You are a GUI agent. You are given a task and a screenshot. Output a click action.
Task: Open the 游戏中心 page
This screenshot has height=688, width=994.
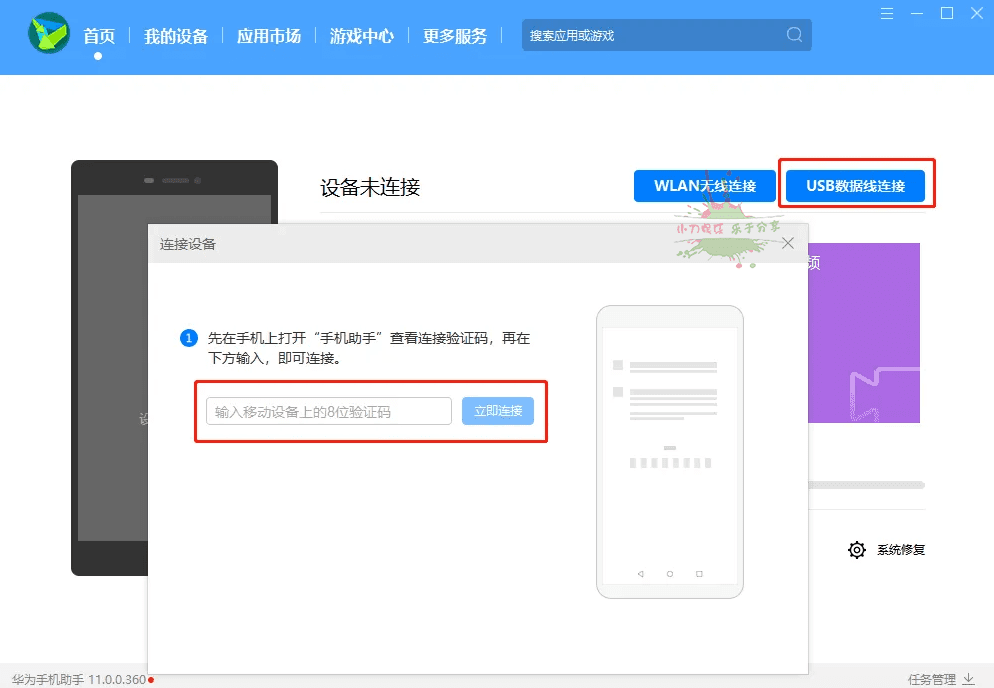(361, 34)
